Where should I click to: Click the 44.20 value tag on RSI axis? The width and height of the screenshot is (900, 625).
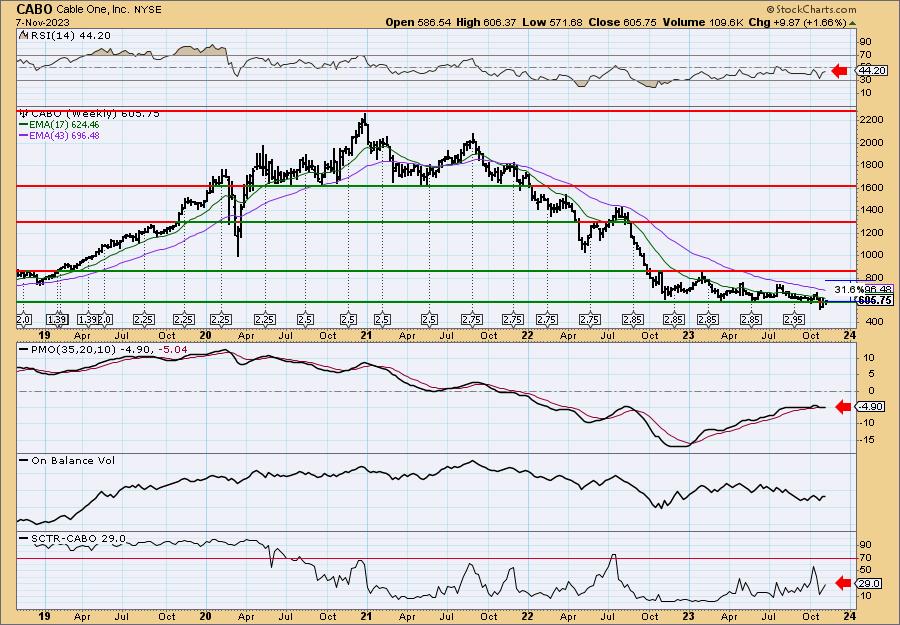(x=871, y=71)
